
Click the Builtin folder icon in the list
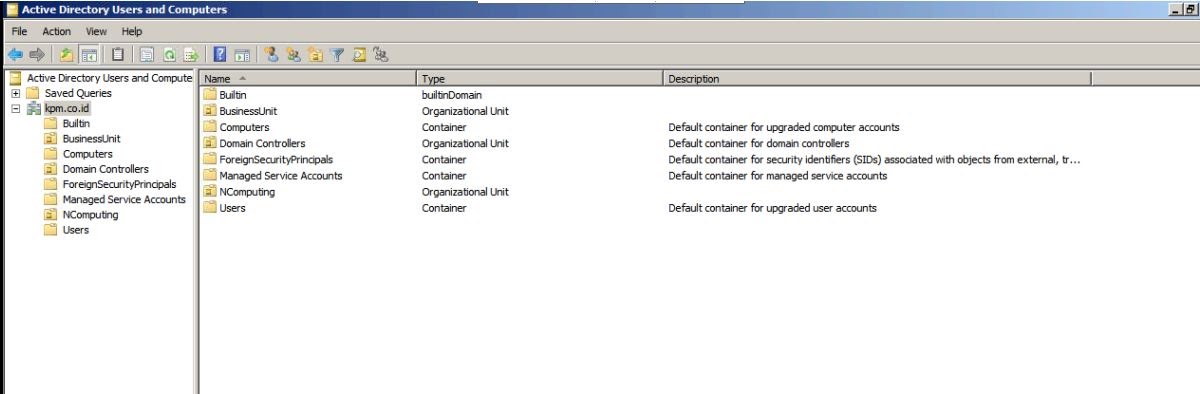(x=210, y=94)
